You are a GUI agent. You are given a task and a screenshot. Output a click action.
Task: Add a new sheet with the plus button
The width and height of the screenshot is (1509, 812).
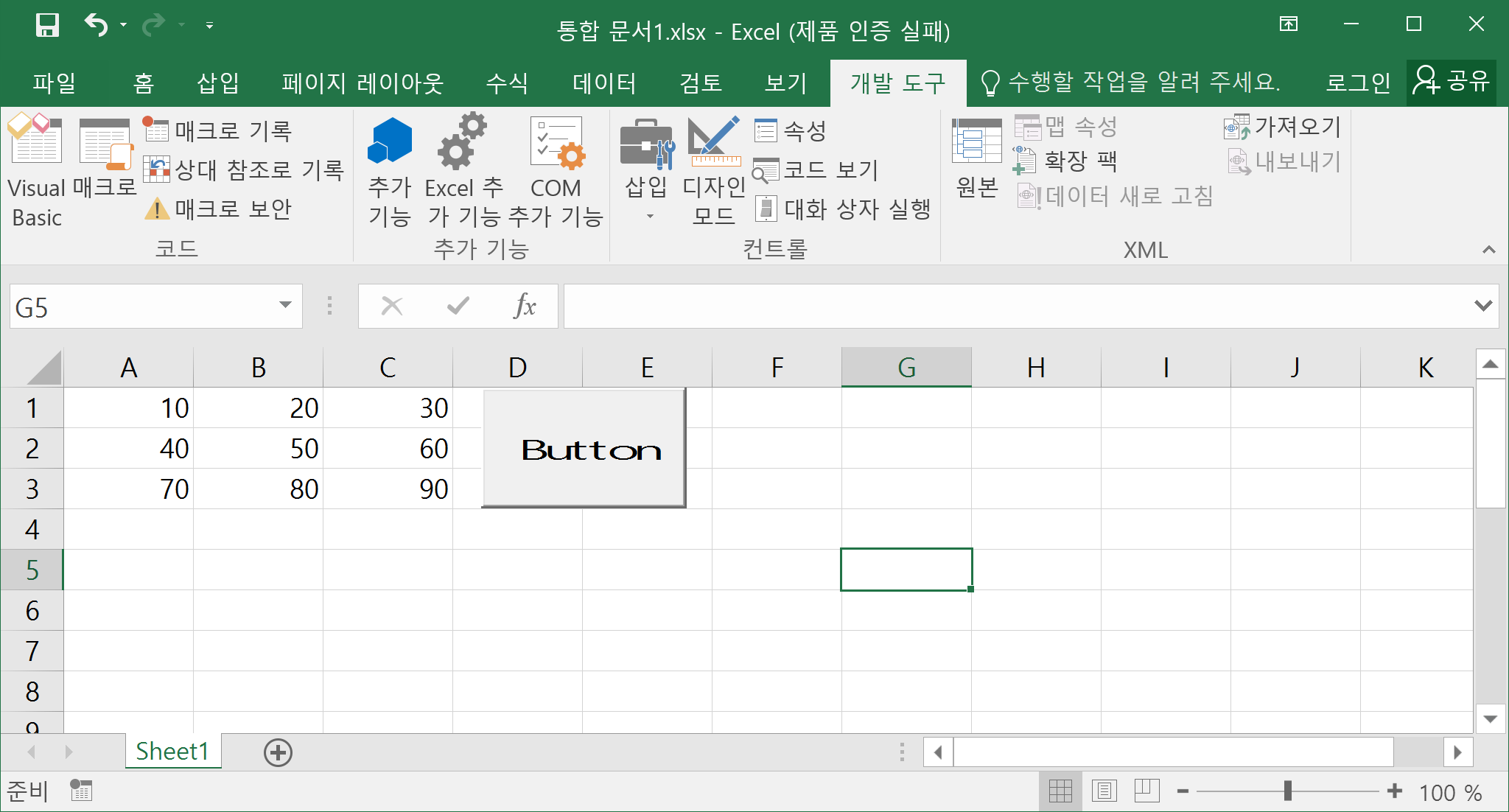tap(278, 752)
